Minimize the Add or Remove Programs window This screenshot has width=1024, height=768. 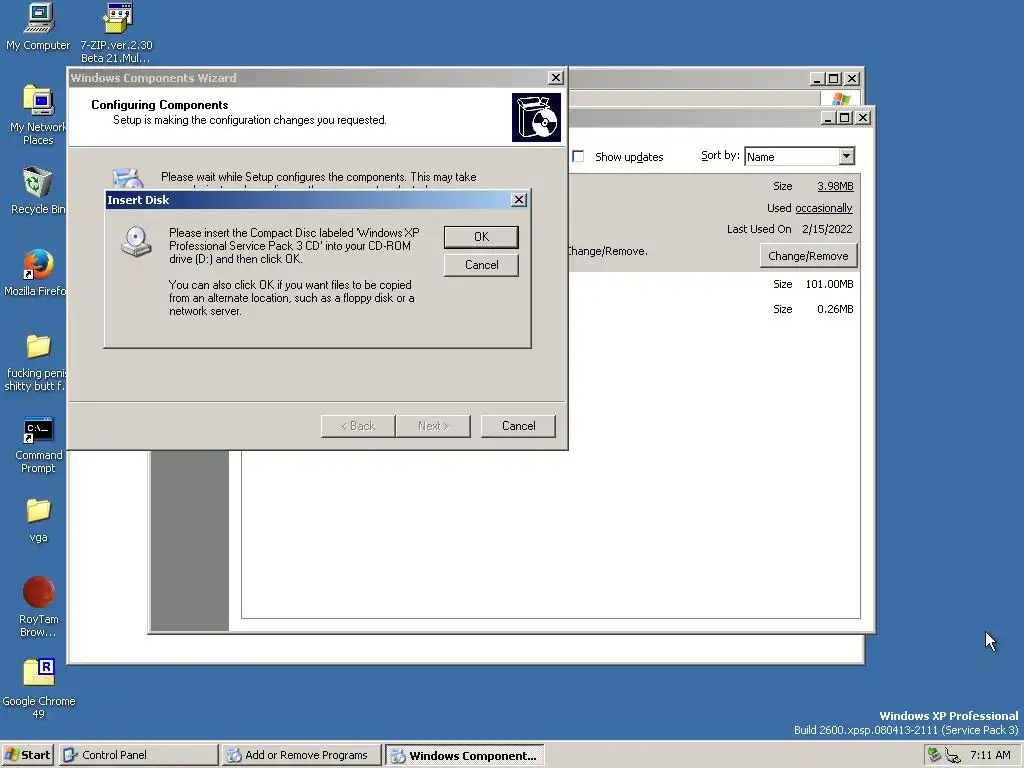tap(828, 118)
